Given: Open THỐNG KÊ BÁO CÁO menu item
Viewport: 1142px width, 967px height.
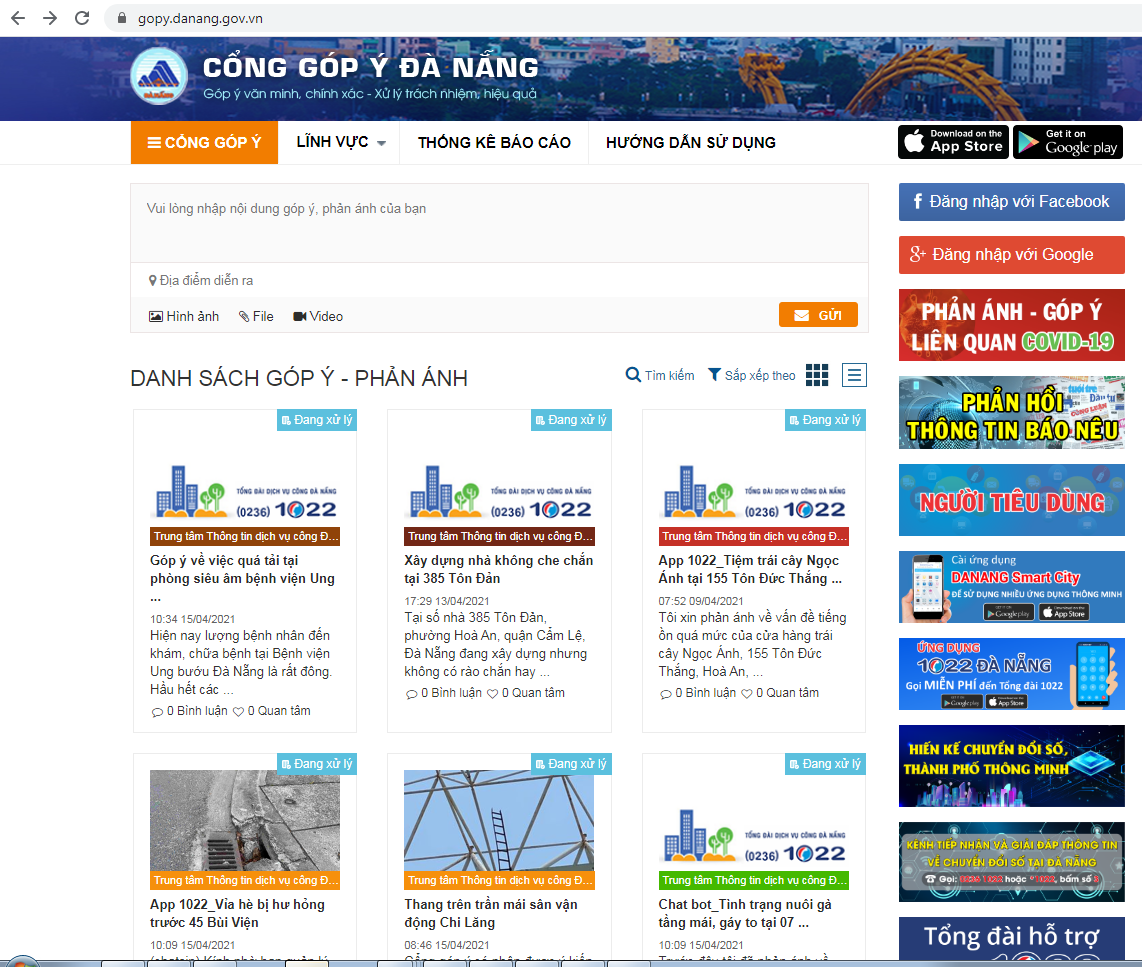Looking at the screenshot, I should (x=495, y=142).
